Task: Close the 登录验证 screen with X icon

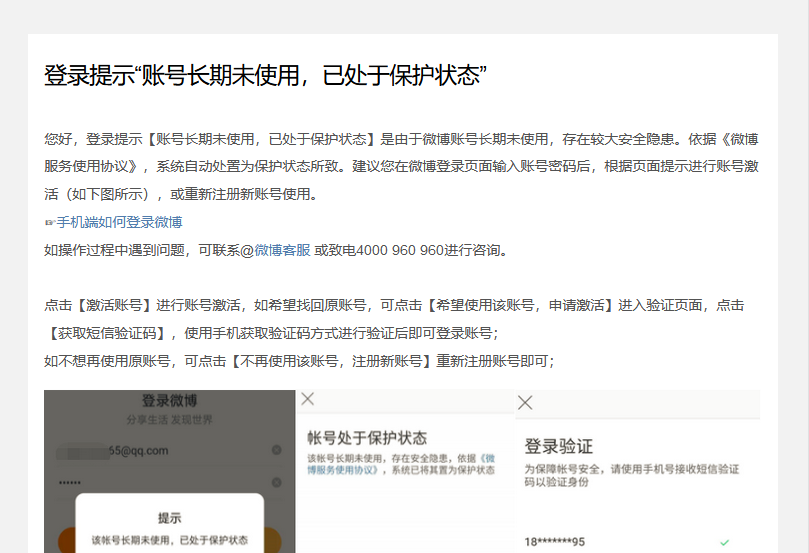Action: point(525,403)
